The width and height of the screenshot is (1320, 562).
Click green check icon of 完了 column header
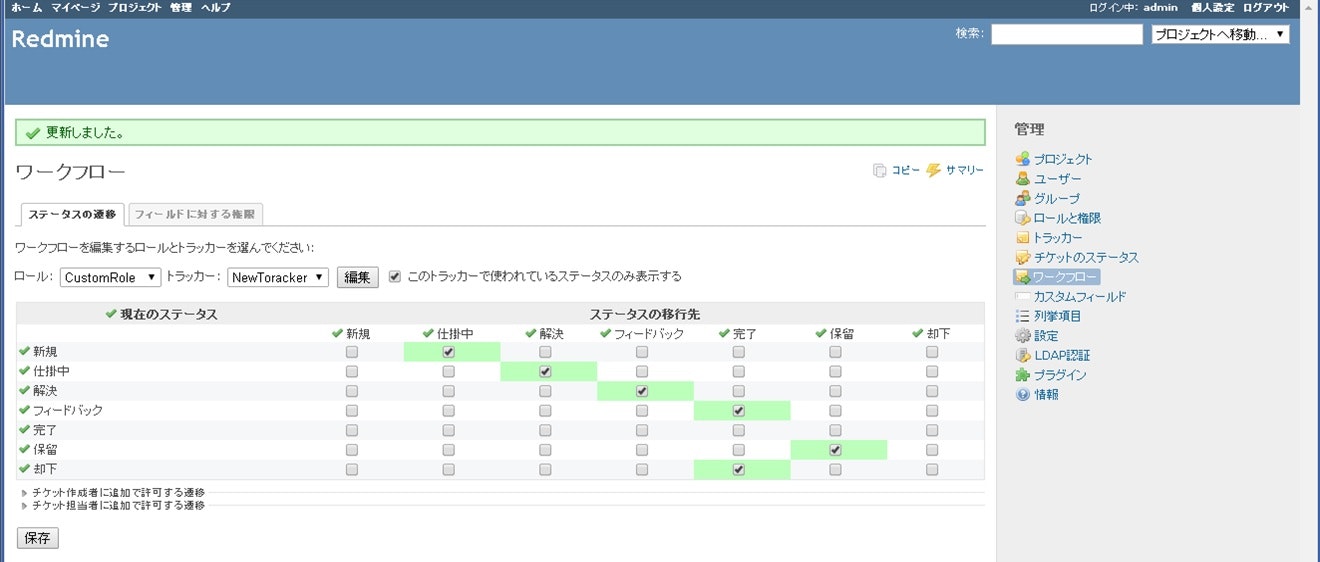pos(724,333)
